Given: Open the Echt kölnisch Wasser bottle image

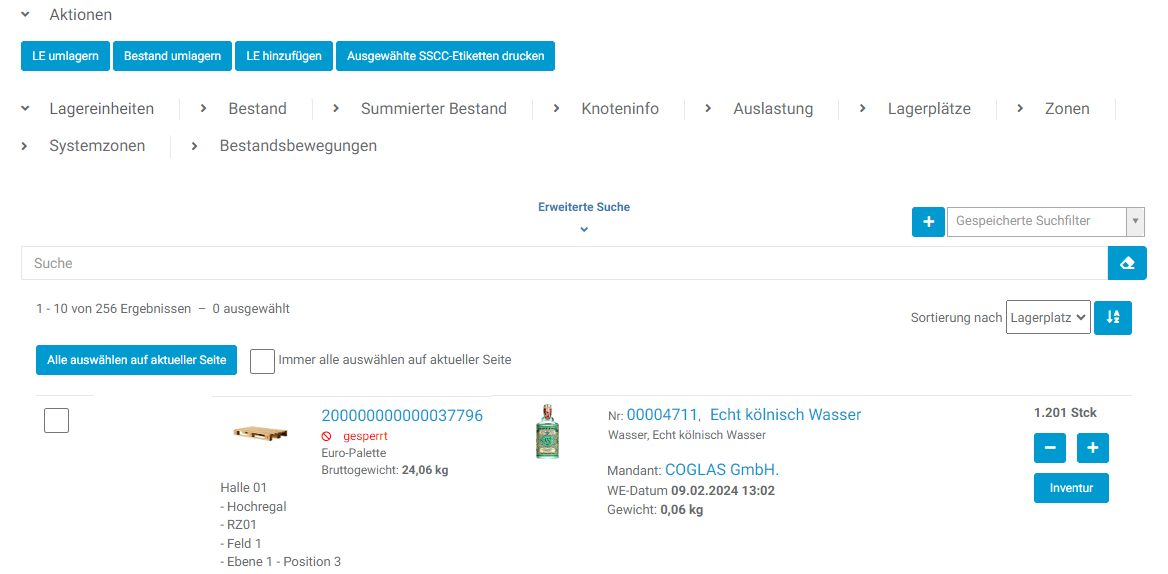Looking at the screenshot, I should [x=547, y=432].
